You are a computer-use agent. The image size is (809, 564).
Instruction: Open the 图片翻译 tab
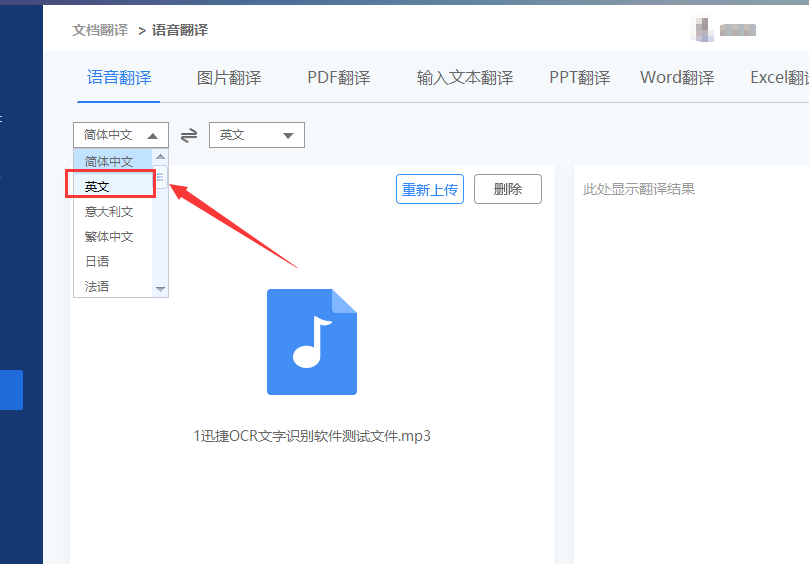(229, 78)
